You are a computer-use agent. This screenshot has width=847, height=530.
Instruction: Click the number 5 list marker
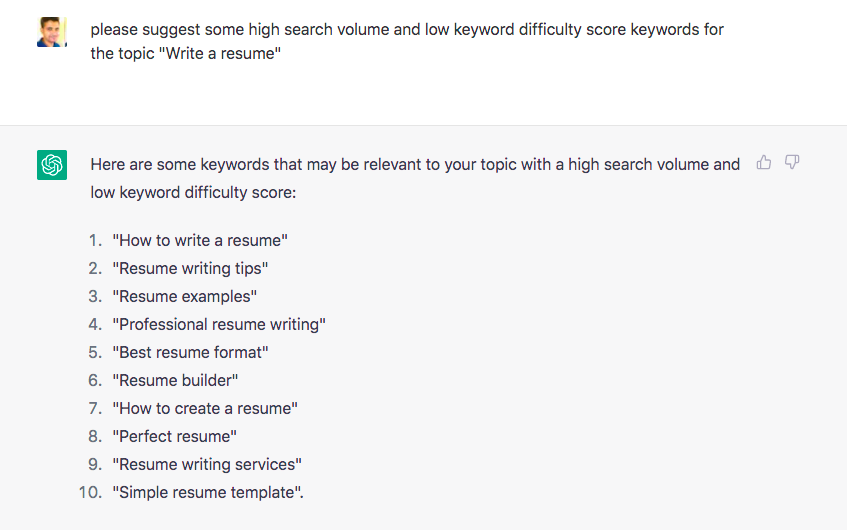(x=96, y=352)
